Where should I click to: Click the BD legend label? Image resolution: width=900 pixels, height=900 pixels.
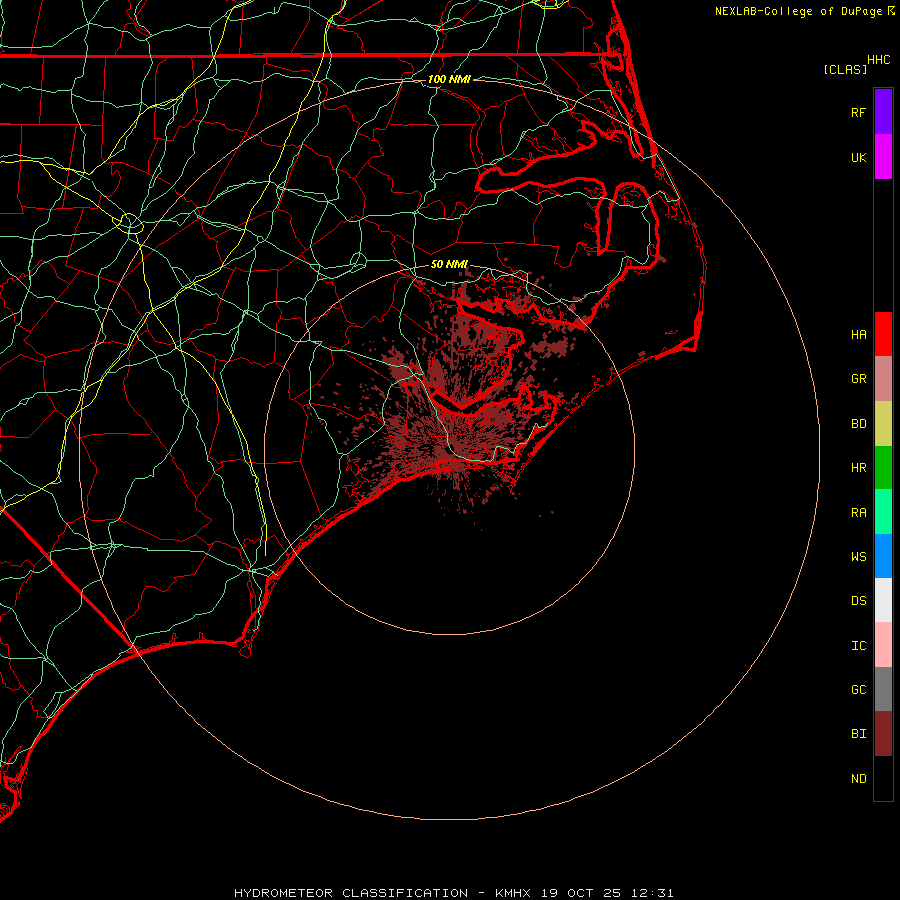click(858, 424)
